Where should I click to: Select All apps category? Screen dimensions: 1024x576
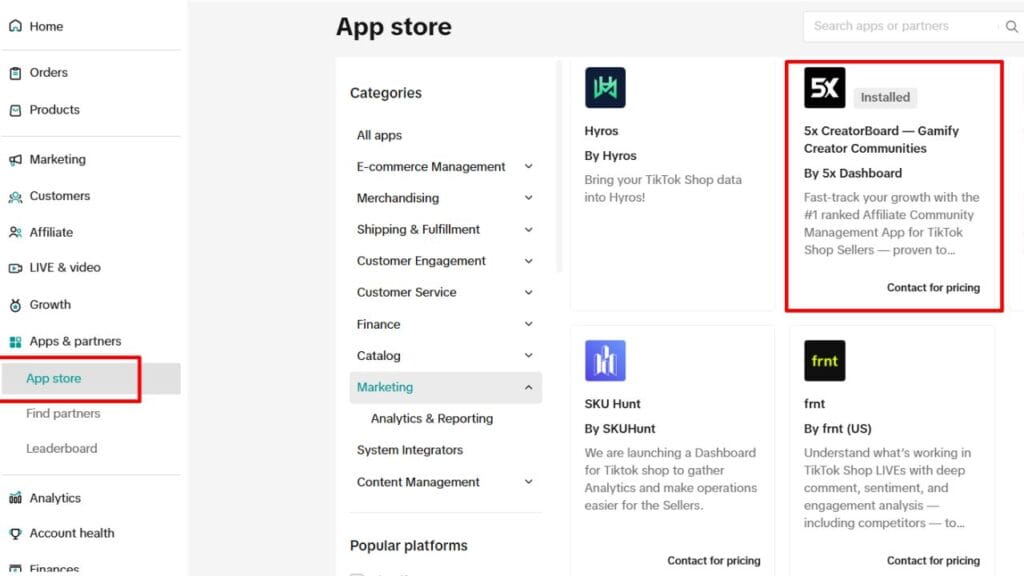379,136
